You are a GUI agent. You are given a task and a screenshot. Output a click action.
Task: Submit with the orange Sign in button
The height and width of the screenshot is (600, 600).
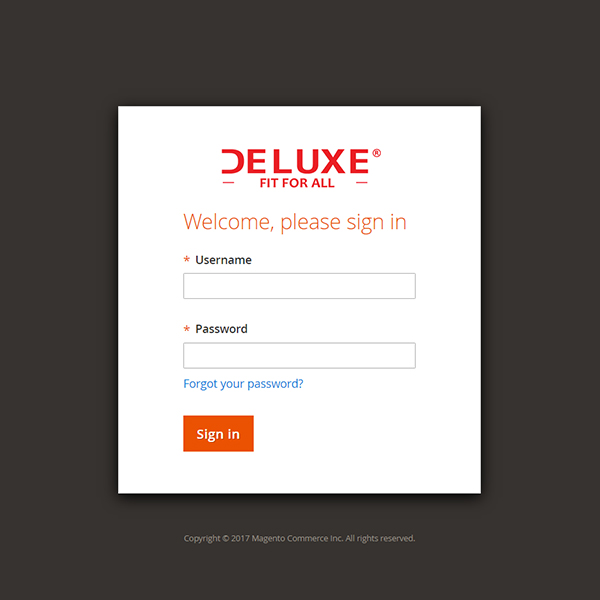[x=218, y=434]
